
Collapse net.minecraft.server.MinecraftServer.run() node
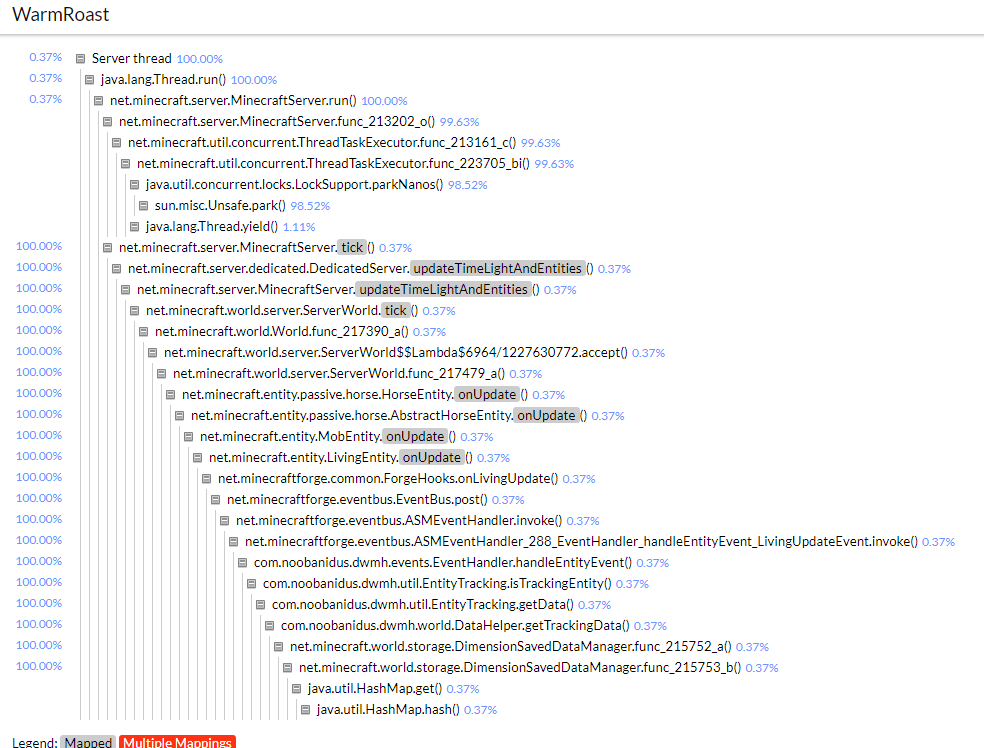click(99, 100)
